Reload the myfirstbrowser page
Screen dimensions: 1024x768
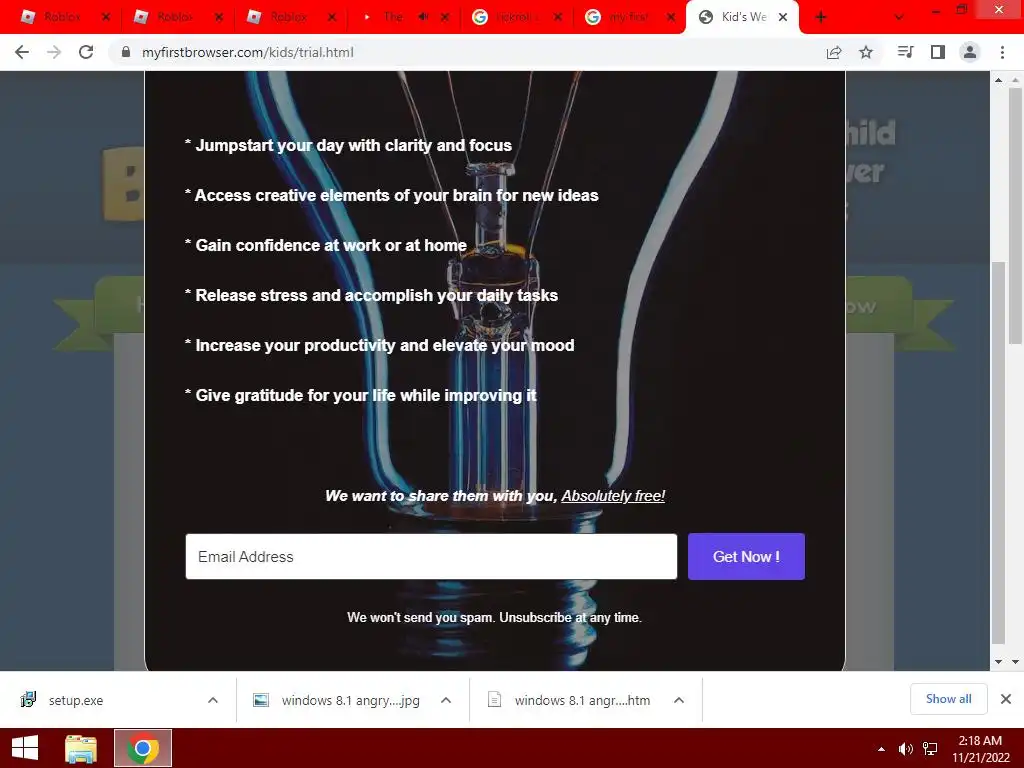point(86,52)
